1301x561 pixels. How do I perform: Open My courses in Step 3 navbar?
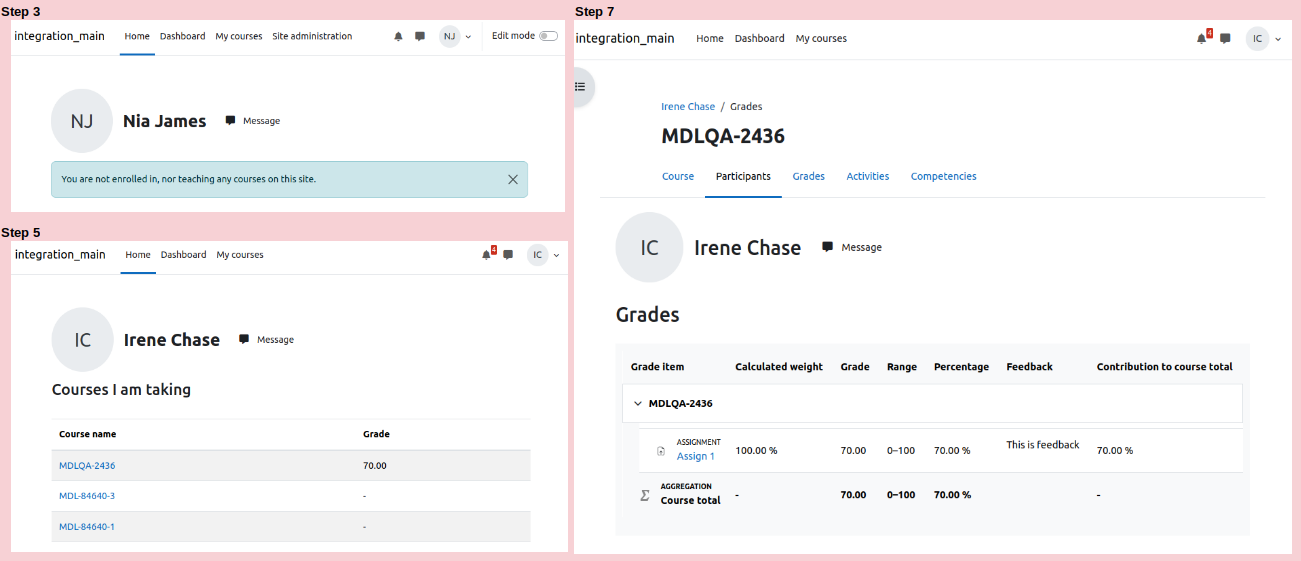coord(239,36)
